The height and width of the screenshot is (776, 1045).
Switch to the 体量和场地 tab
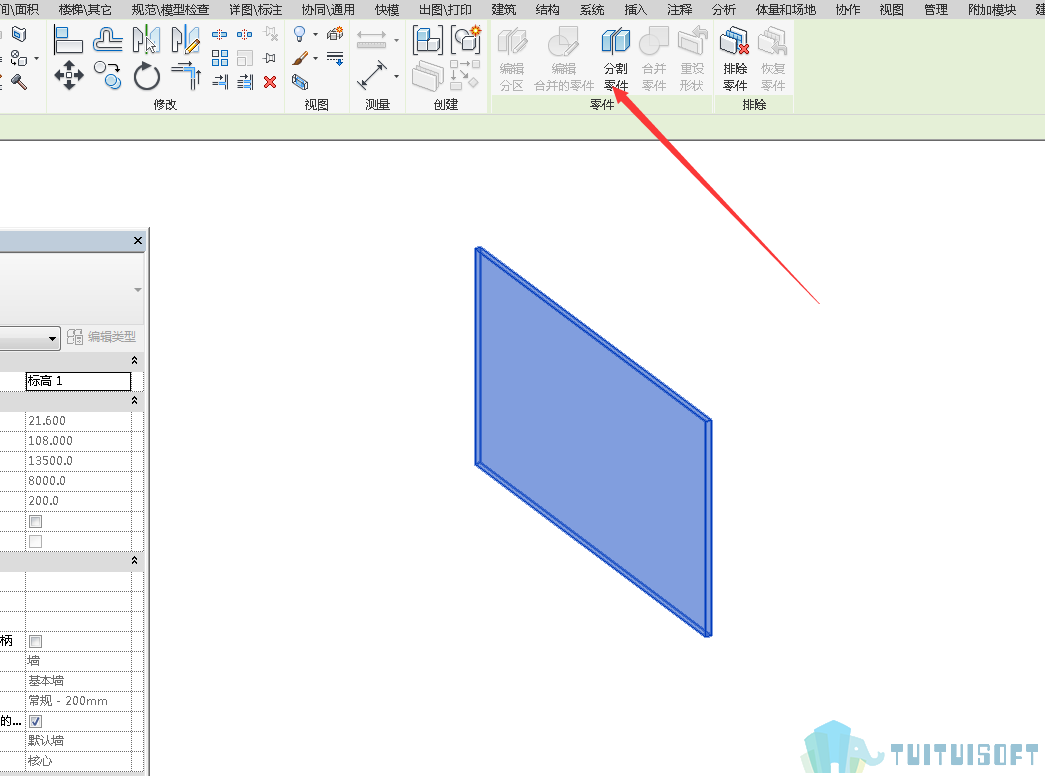click(x=786, y=10)
